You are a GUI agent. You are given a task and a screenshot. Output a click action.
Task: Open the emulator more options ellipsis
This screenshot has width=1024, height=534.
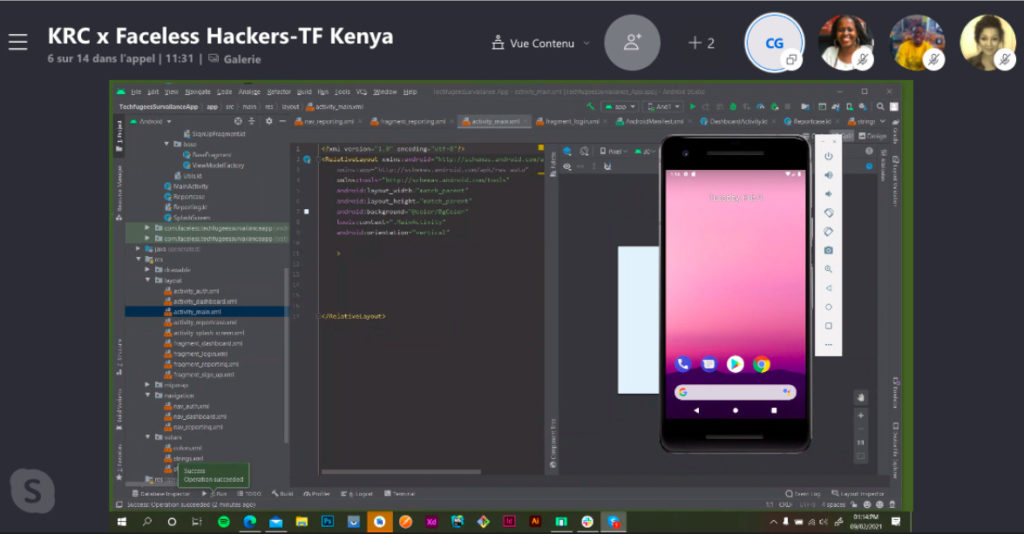pyautogui.click(x=828, y=344)
